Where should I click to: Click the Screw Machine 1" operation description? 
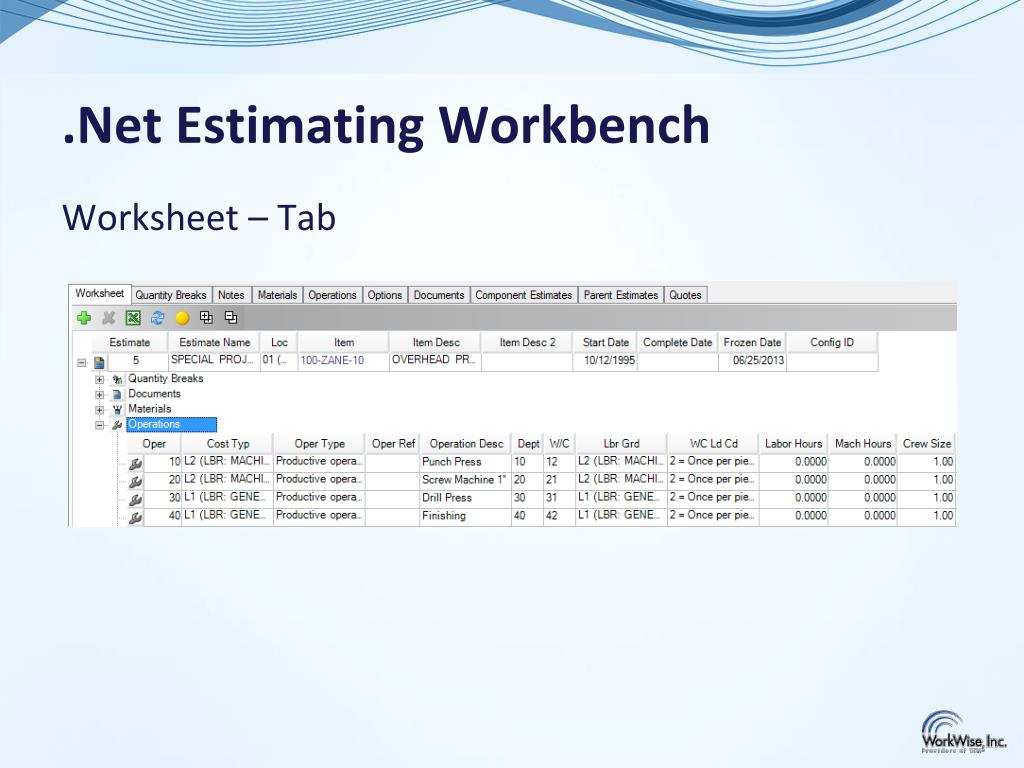[x=464, y=480]
